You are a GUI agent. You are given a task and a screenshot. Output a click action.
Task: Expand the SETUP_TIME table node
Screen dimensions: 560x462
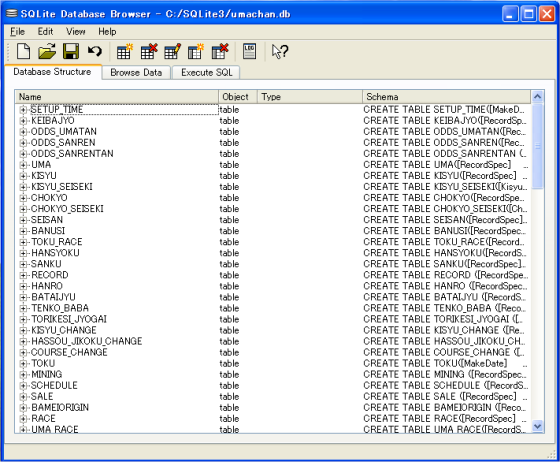pos(23,110)
